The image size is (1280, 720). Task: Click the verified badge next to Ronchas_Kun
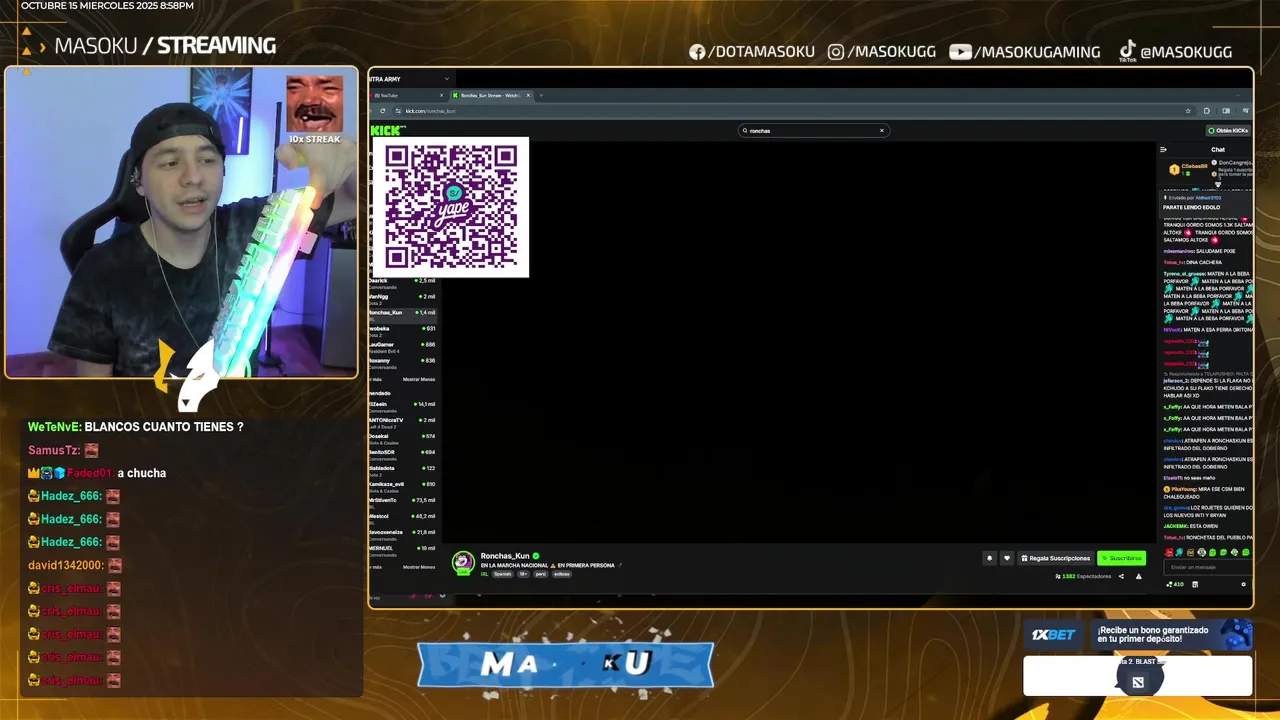(536, 556)
